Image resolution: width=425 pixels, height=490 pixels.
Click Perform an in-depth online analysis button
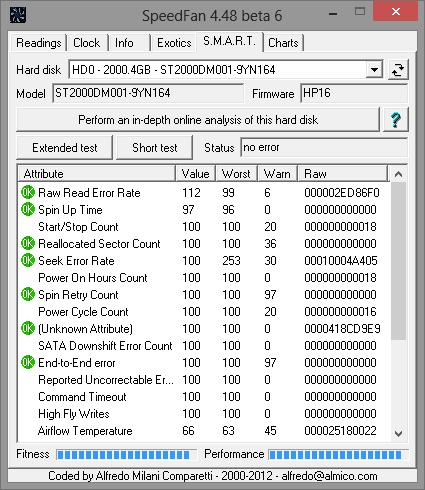198,120
